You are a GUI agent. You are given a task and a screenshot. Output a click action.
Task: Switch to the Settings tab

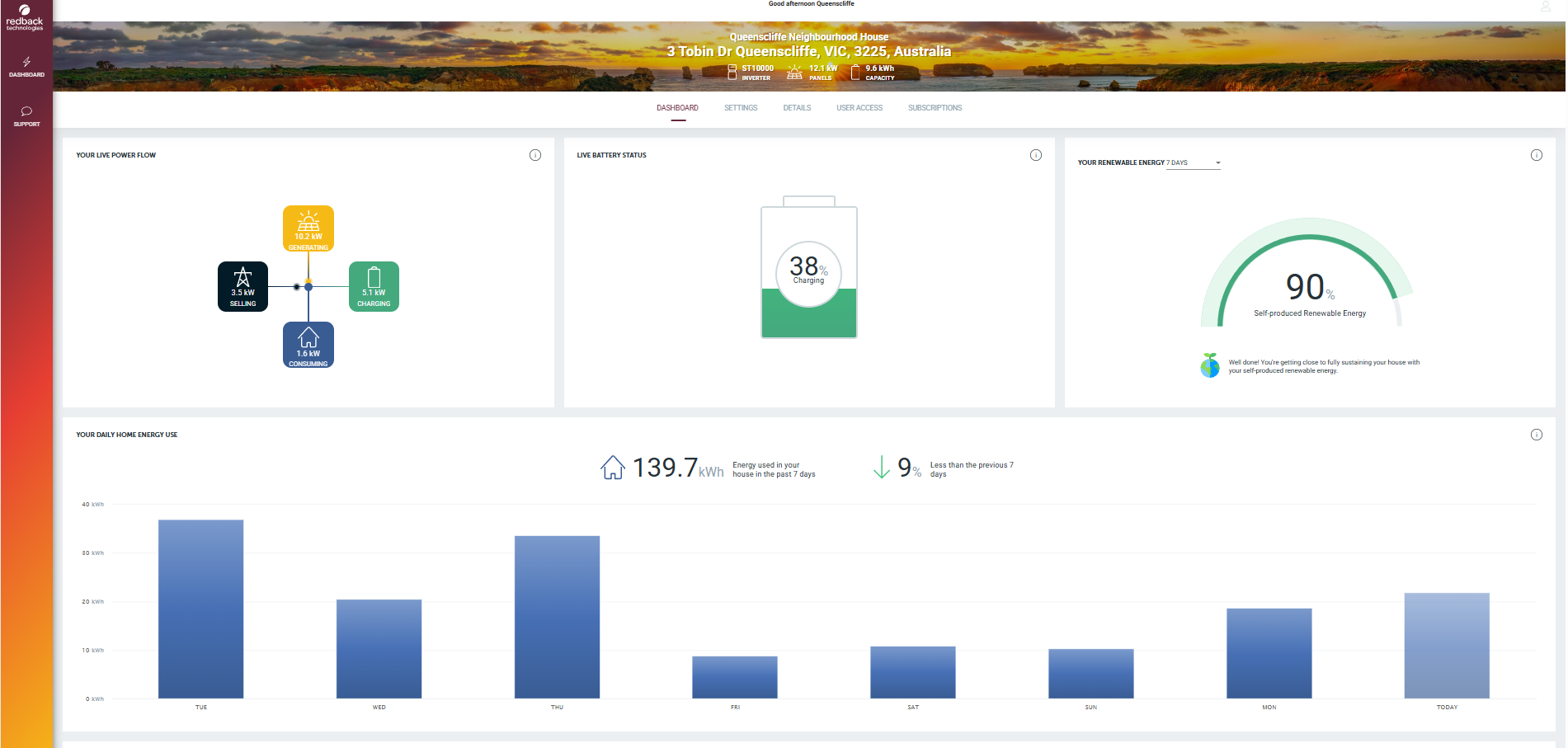(740, 108)
